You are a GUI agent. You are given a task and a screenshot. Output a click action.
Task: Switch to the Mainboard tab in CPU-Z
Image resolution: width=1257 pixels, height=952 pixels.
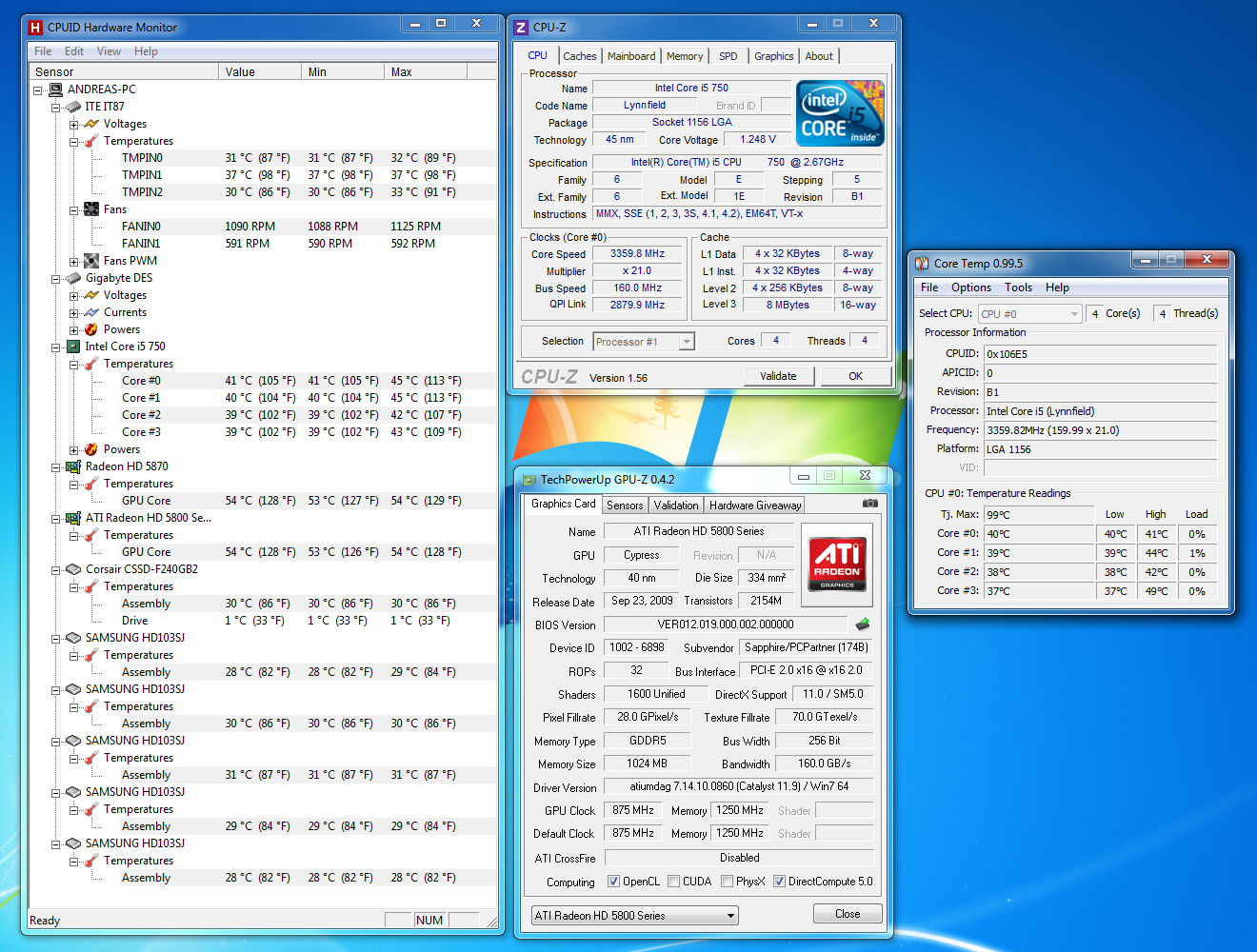click(631, 56)
